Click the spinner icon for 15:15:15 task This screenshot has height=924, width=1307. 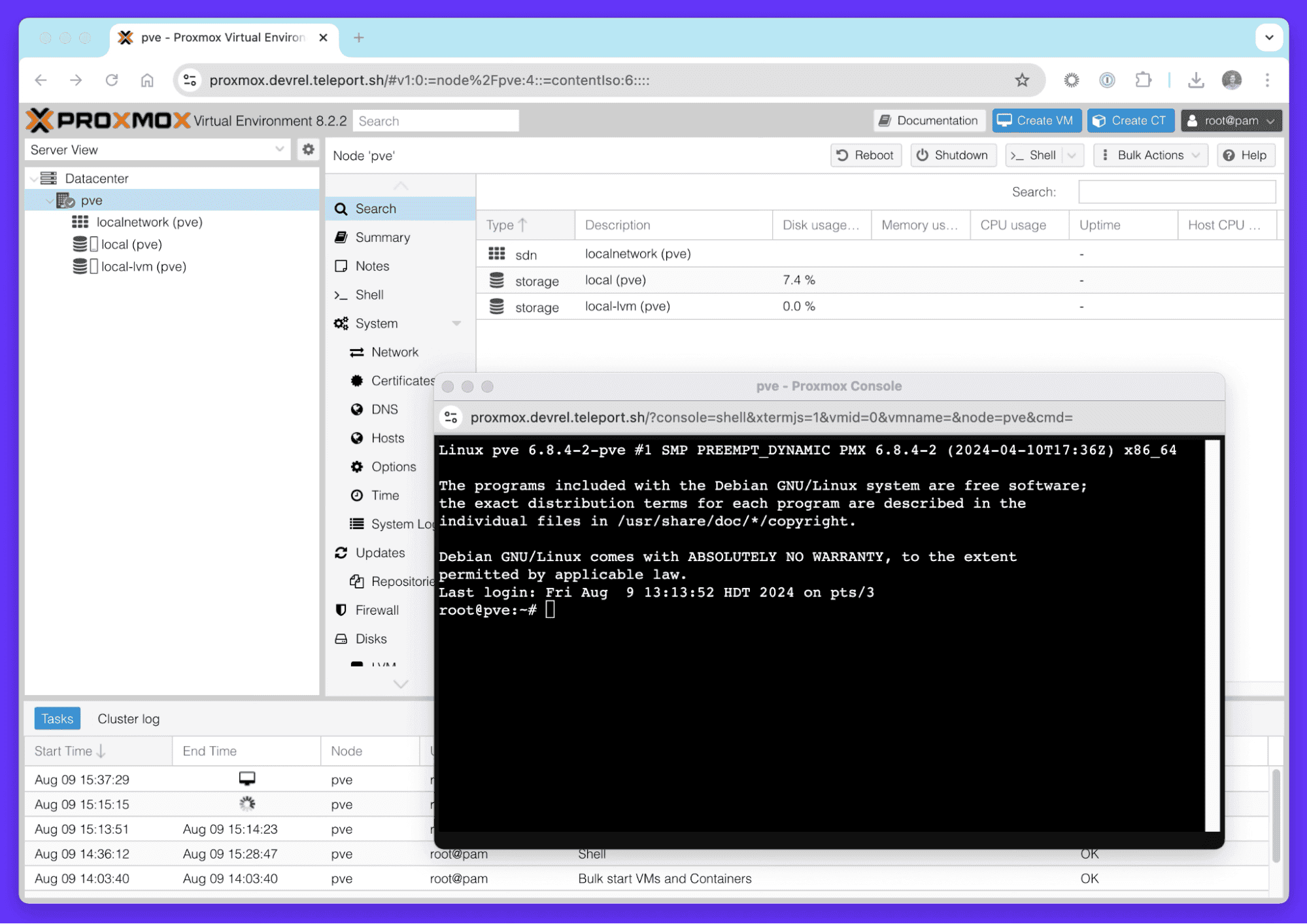pos(247,804)
